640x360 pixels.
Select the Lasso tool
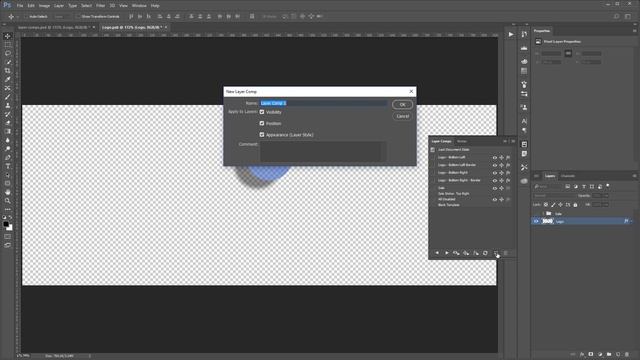[7, 53]
